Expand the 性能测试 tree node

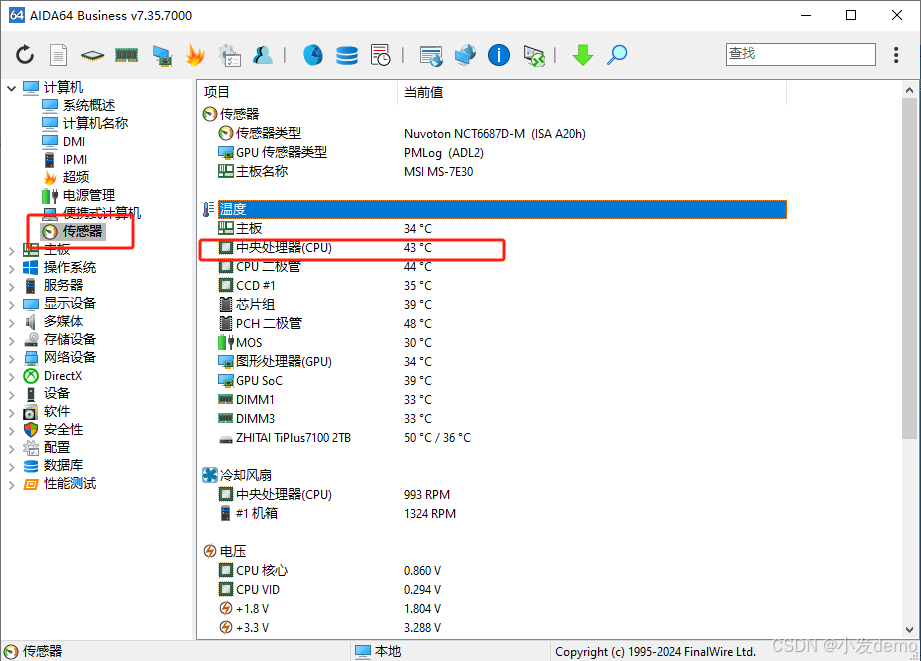point(11,485)
